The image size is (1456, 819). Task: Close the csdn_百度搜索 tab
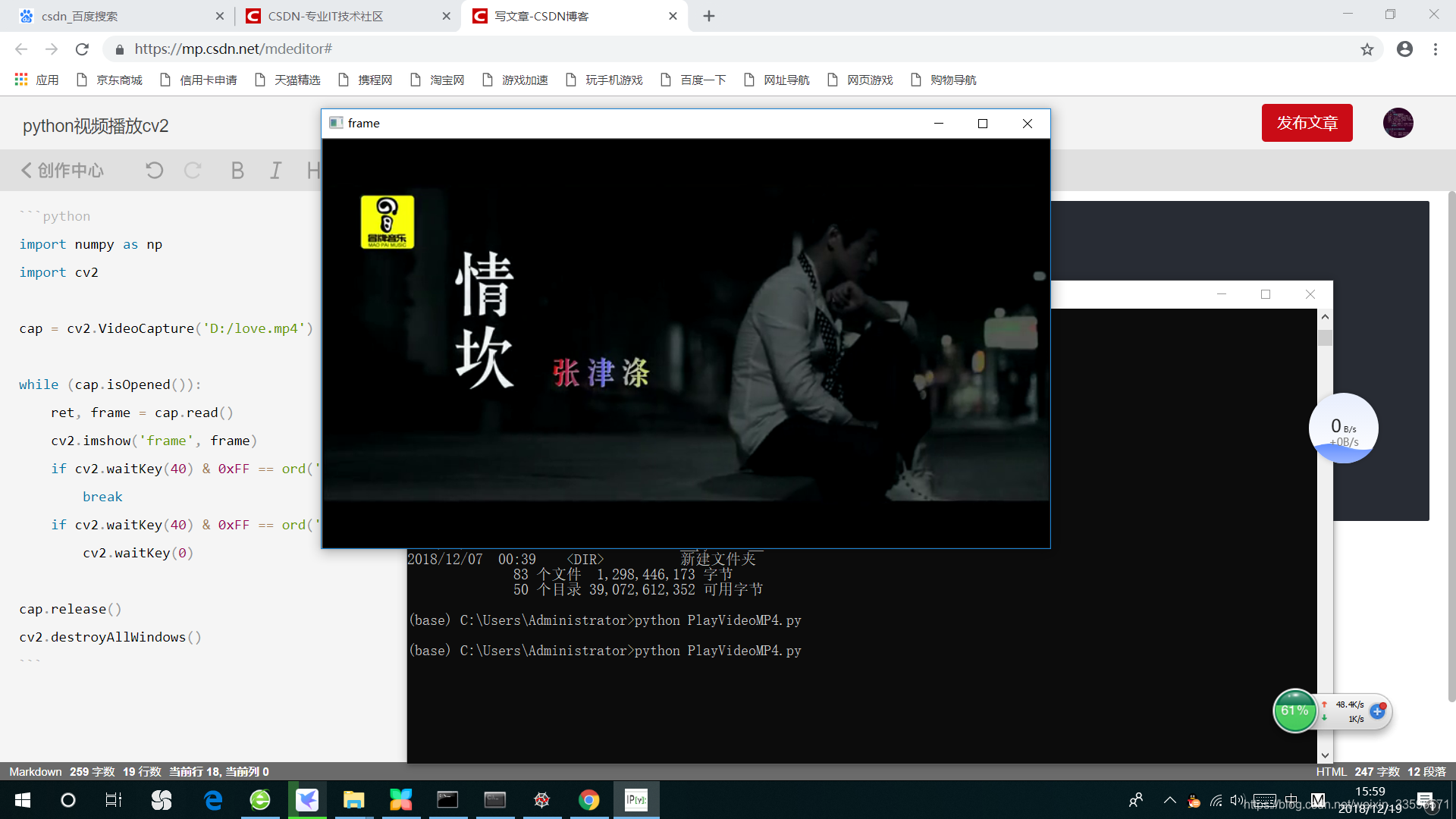point(220,16)
